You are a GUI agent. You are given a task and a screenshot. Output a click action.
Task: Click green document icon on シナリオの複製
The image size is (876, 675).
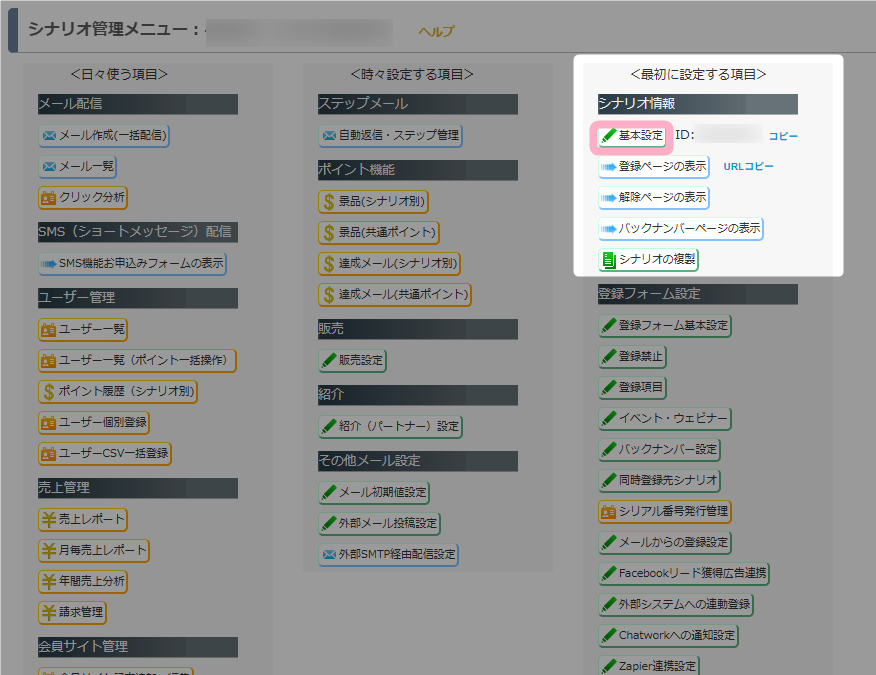tap(608, 260)
